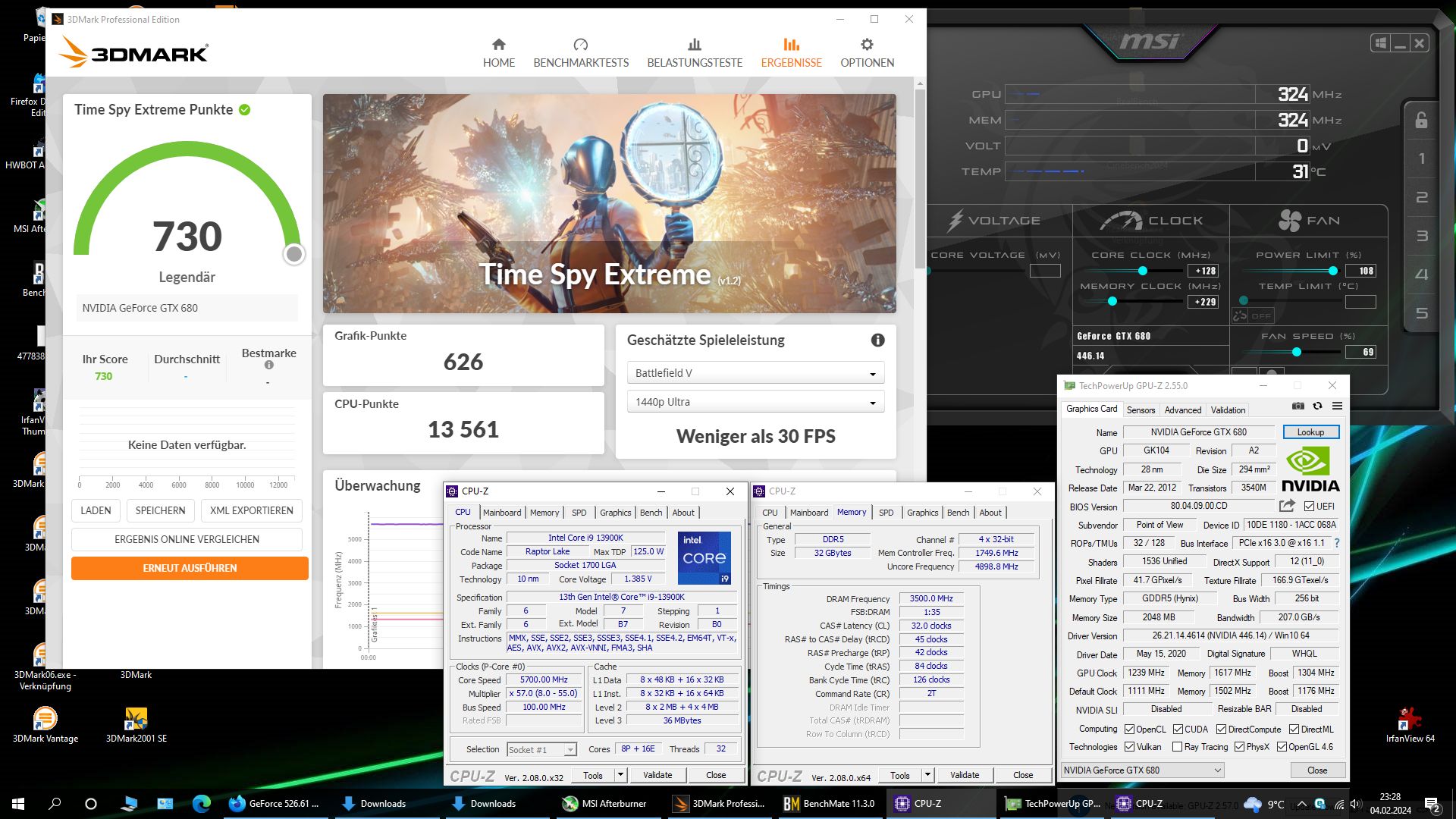Click the GPU-Z refresh icon
The height and width of the screenshot is (819, 1456).
pyautogui.click(x=1318, y=406)
